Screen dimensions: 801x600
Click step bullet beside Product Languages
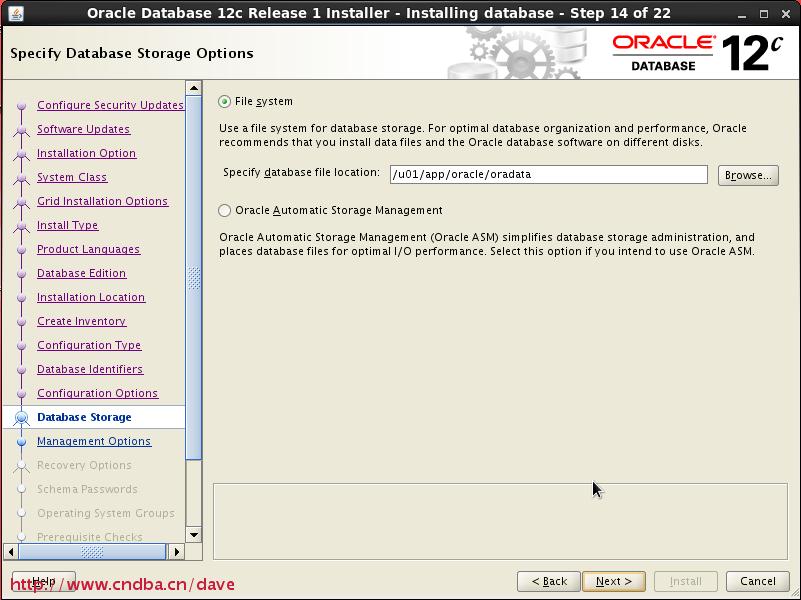click(x=21, y=250)
